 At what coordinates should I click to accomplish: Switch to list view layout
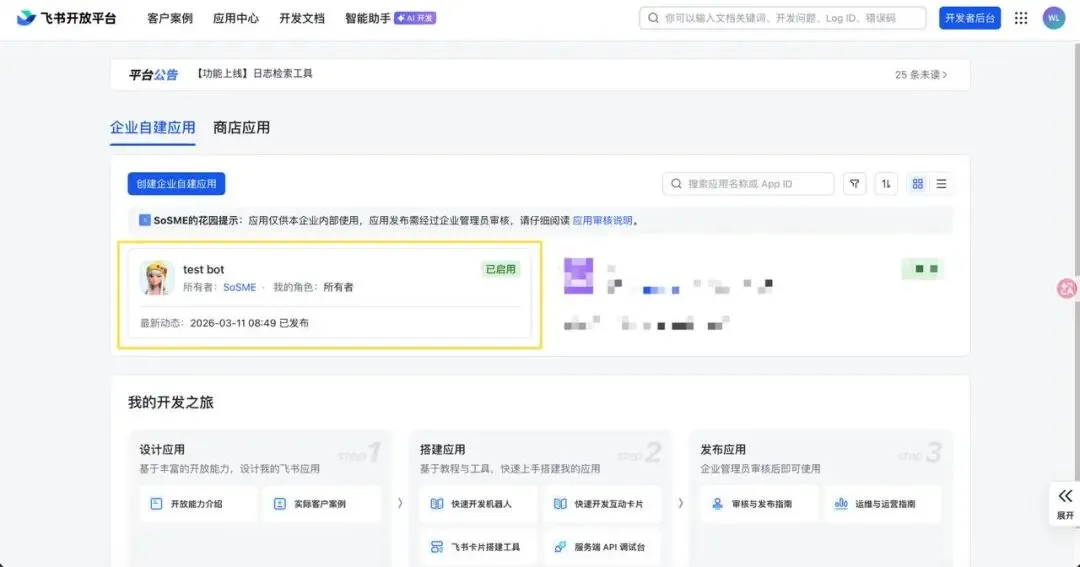[x=941, y=184]
